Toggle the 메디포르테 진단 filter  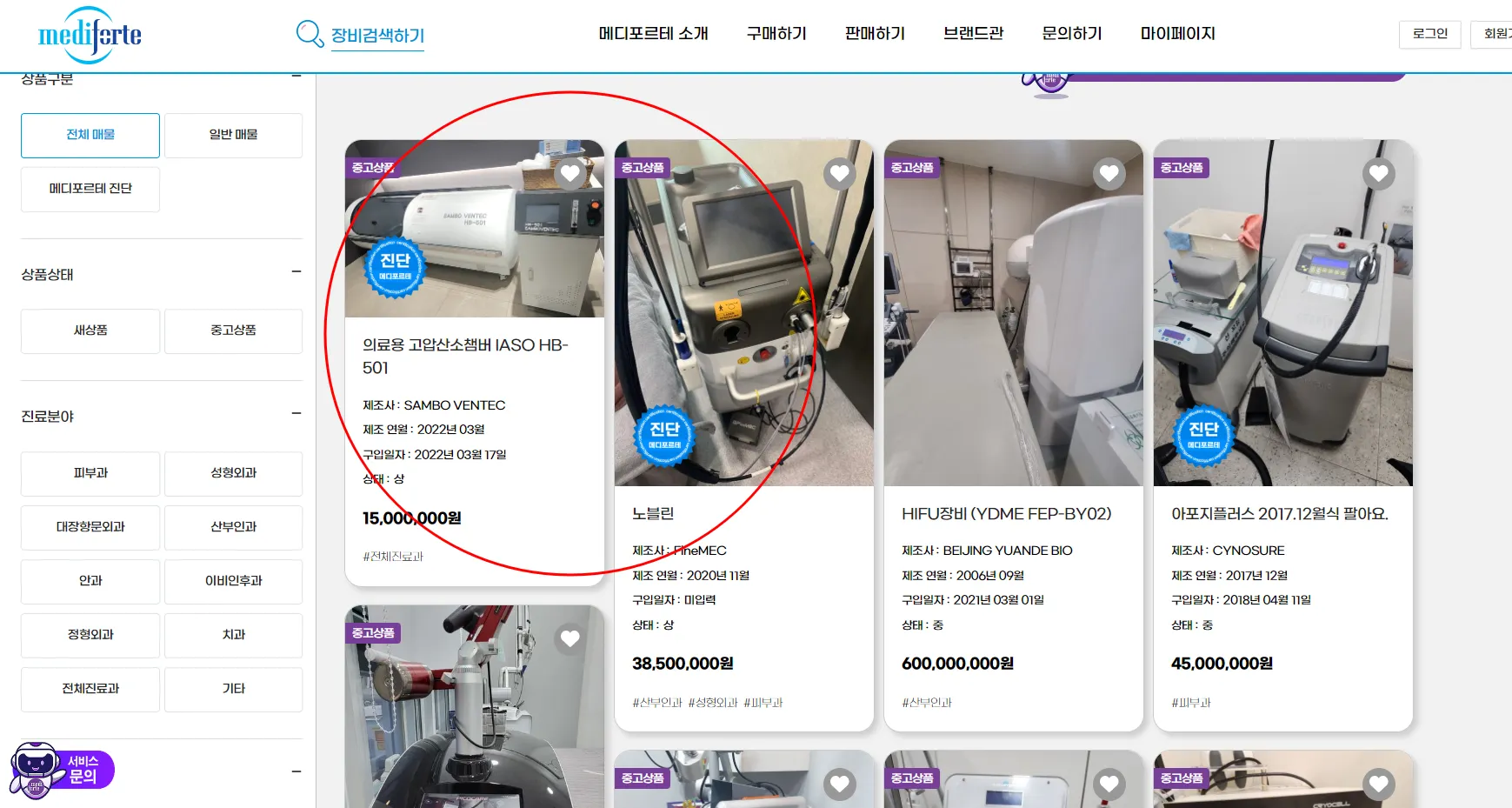(x=90, y=190)
